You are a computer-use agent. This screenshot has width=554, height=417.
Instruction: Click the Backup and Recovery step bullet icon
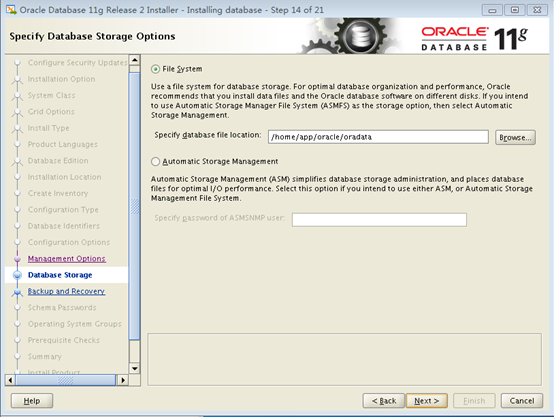(x=17, y=292)
